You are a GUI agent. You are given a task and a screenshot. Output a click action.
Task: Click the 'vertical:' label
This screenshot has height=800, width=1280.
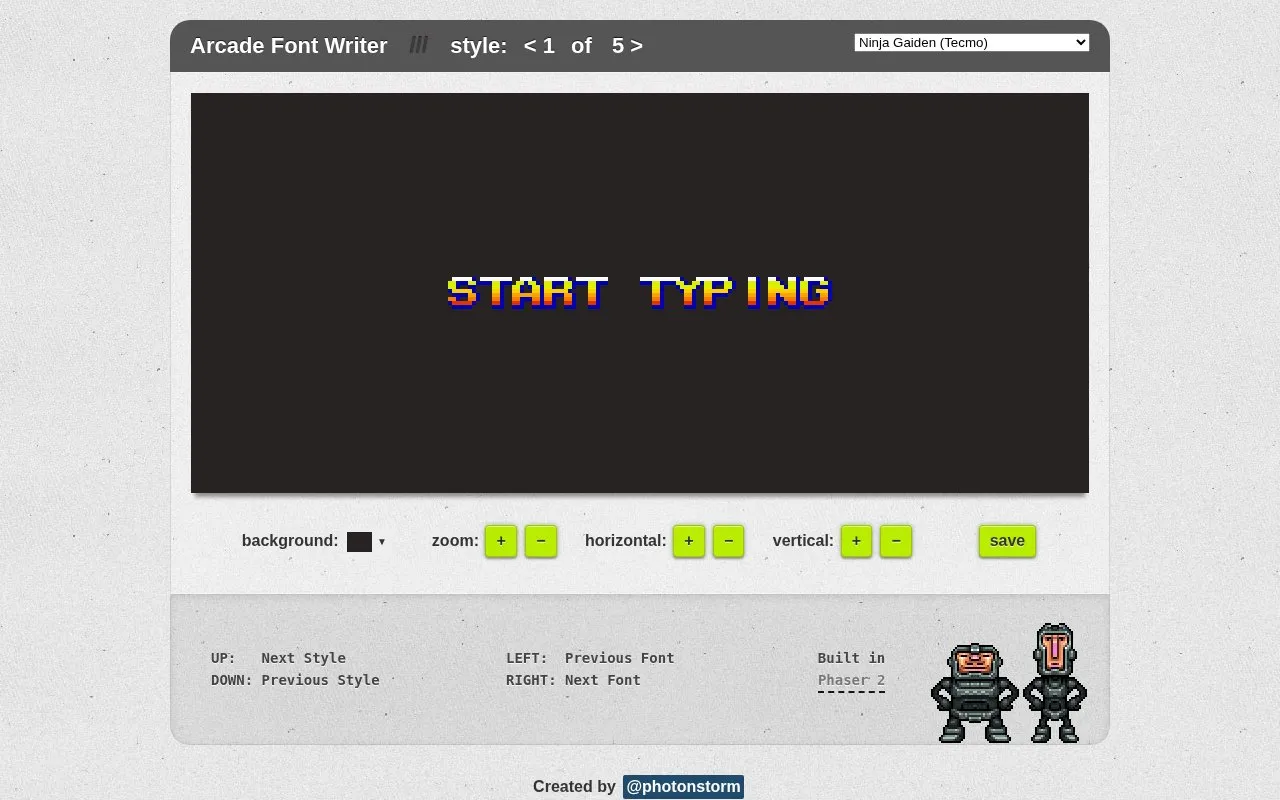(x=803, y=541)
